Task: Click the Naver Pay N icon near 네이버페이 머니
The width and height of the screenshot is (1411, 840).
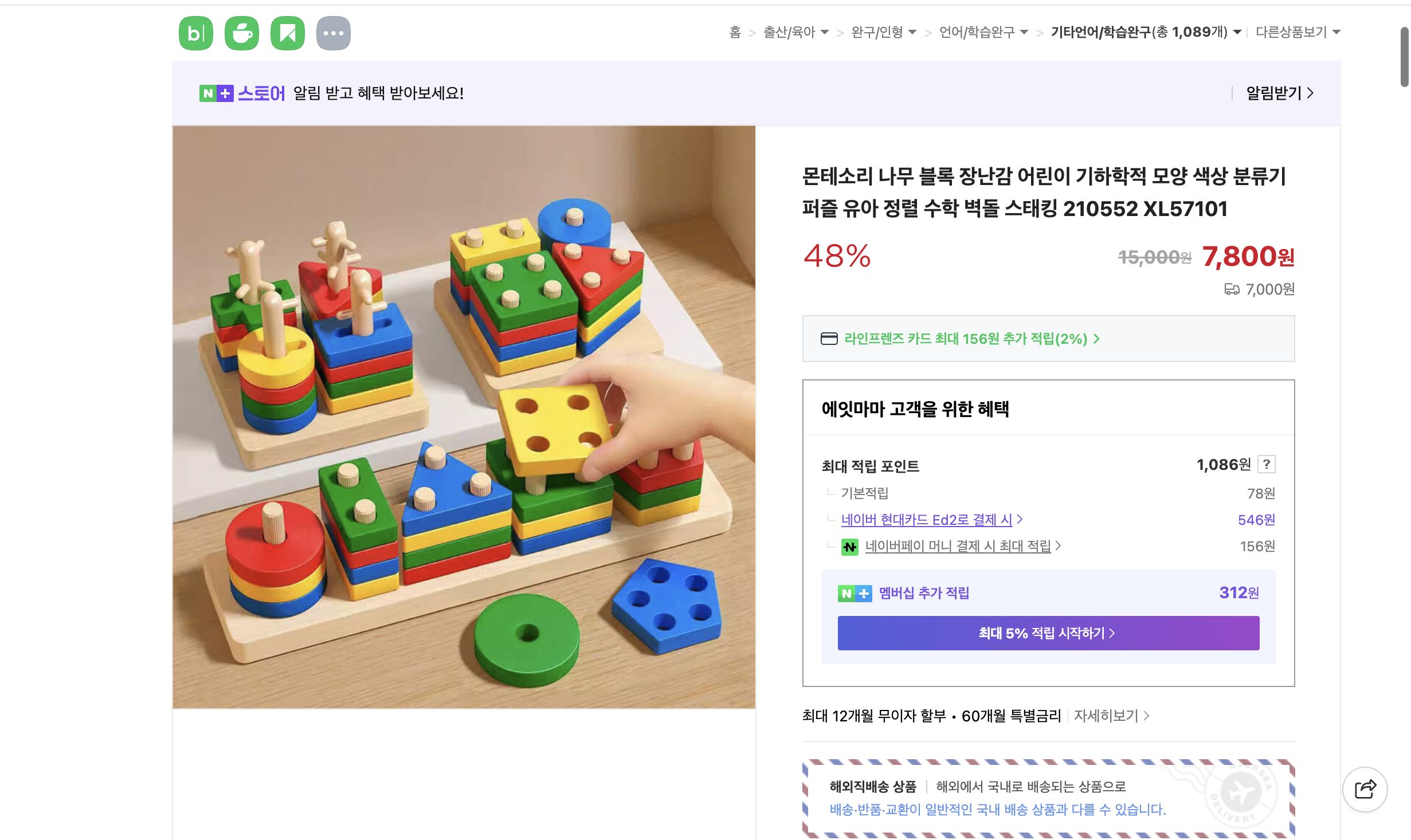Action: (x=851, y=546)
